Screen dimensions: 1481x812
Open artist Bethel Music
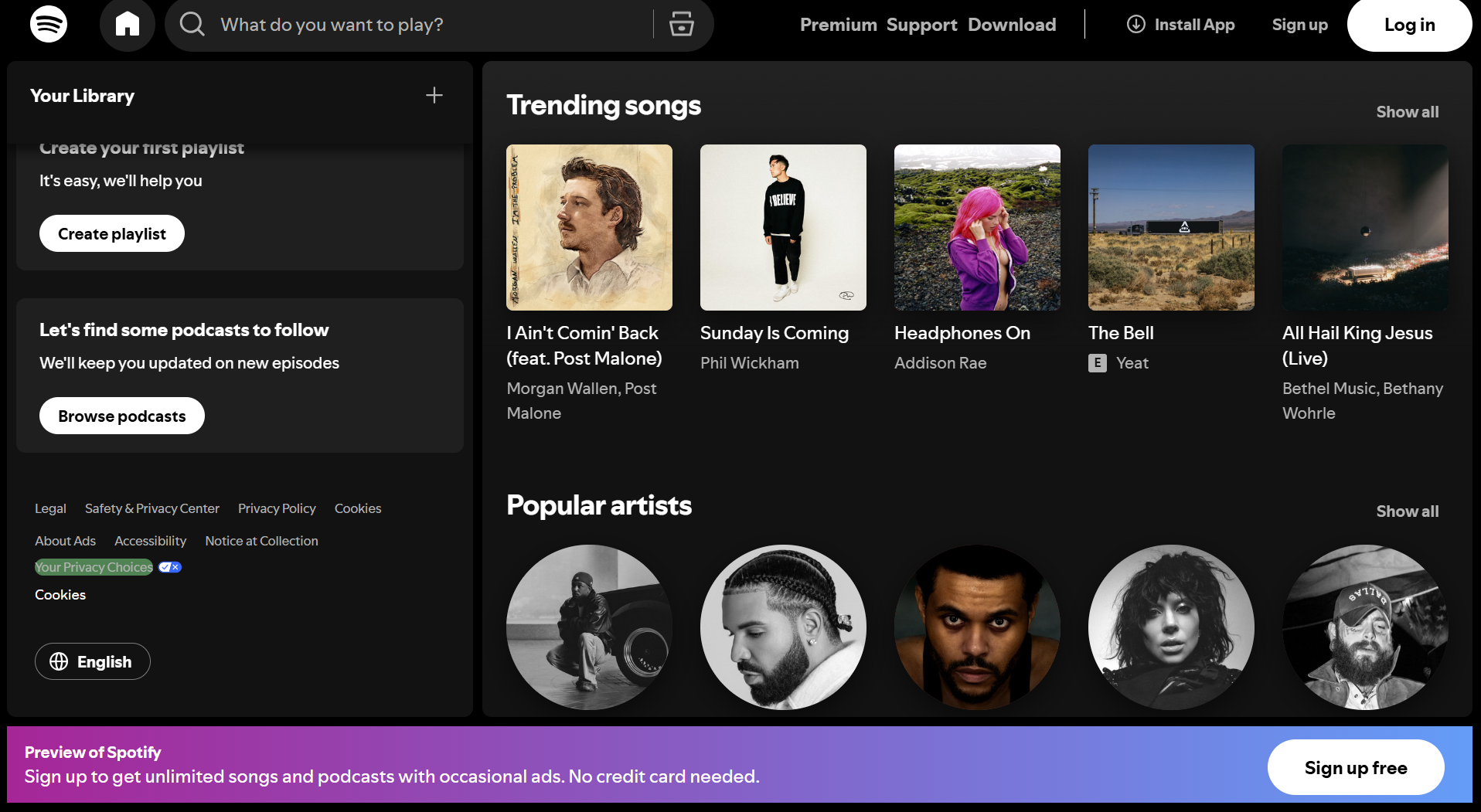coord(1329,389)
